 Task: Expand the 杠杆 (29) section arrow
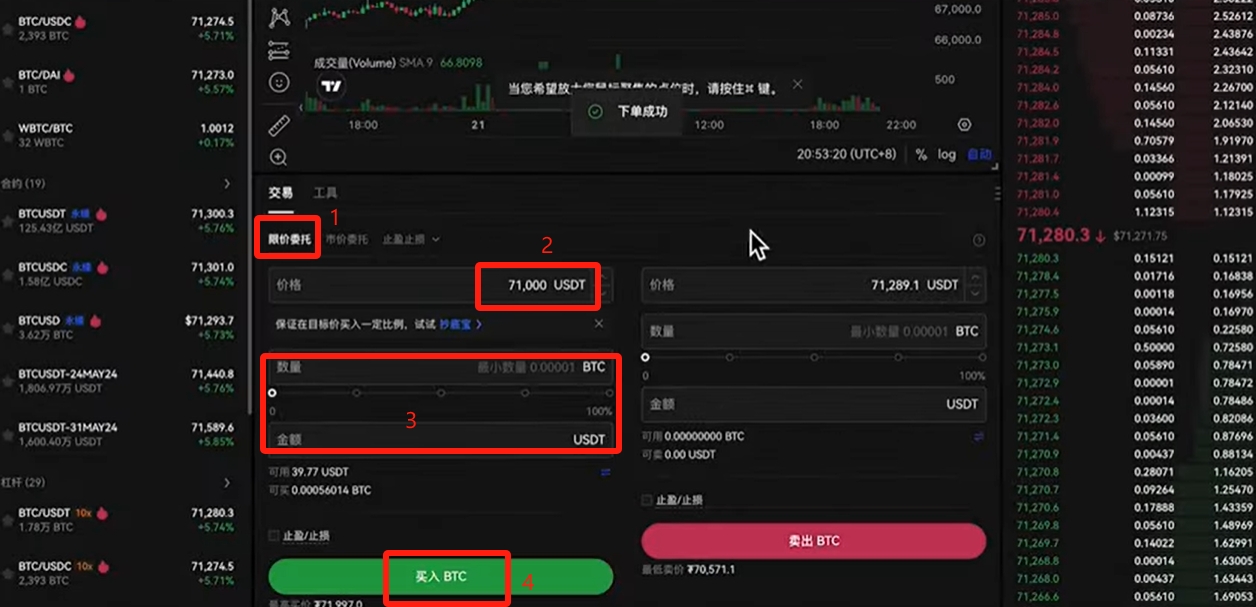coord(227,483)
